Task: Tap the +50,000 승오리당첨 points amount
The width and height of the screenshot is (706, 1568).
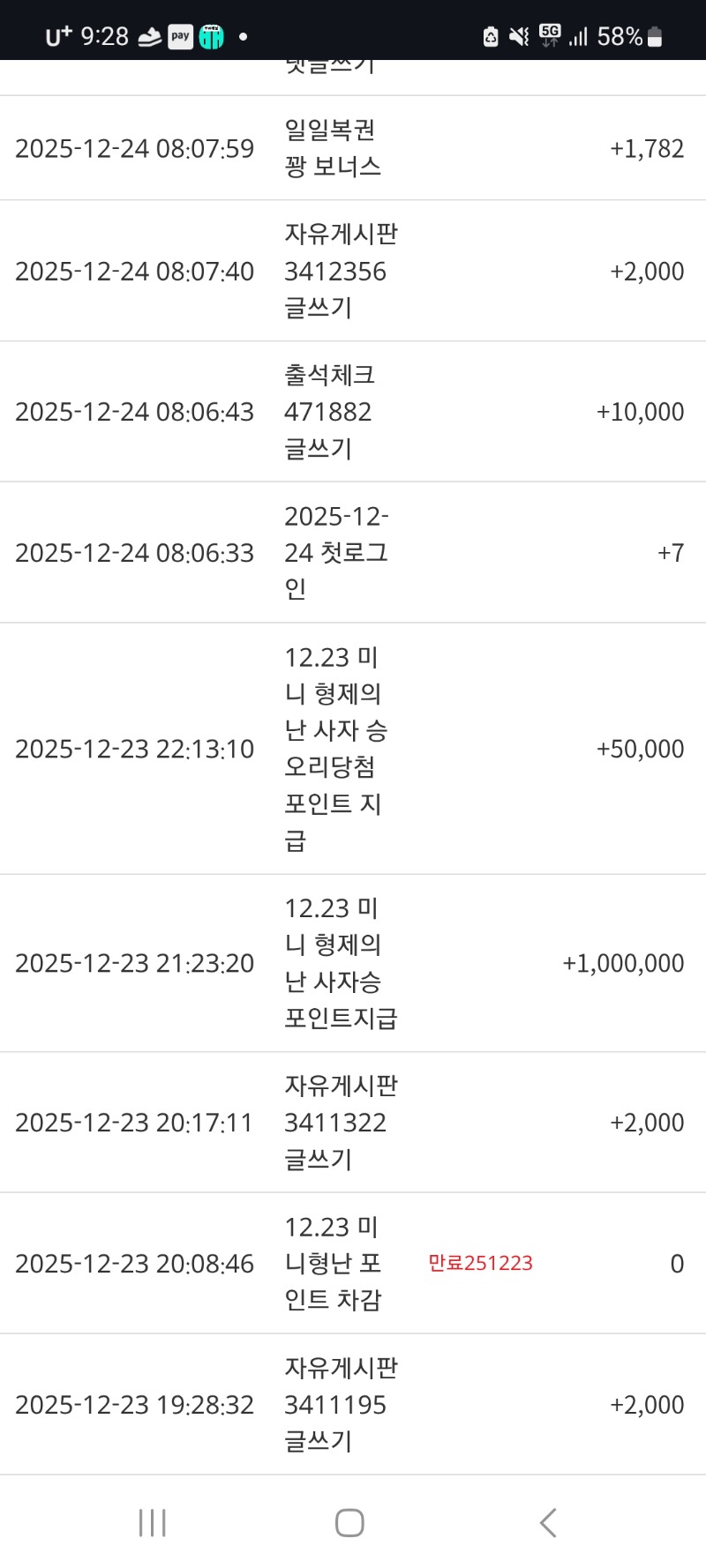Action: pos(640,749)
